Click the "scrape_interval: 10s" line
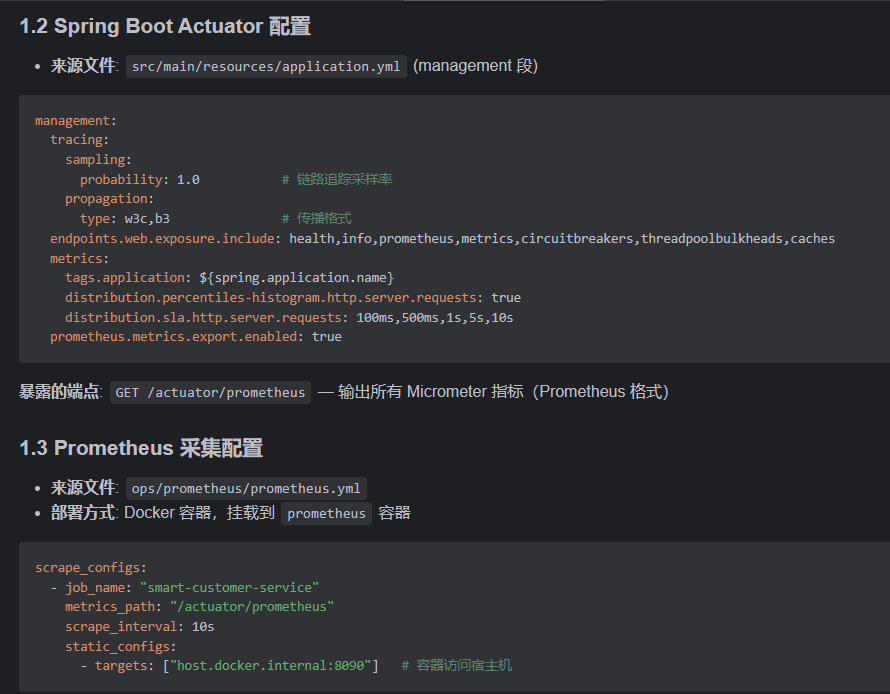The width and height of the screenshot is (890, 694). 140,626
